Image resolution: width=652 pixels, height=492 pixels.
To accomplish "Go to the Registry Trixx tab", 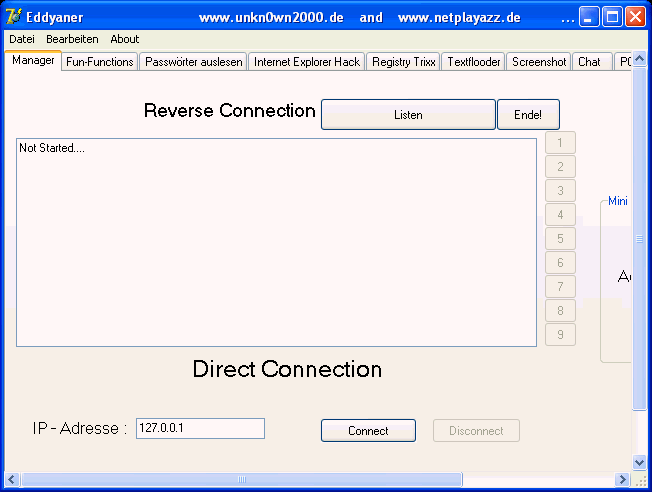I will click(x=403, y=62).
